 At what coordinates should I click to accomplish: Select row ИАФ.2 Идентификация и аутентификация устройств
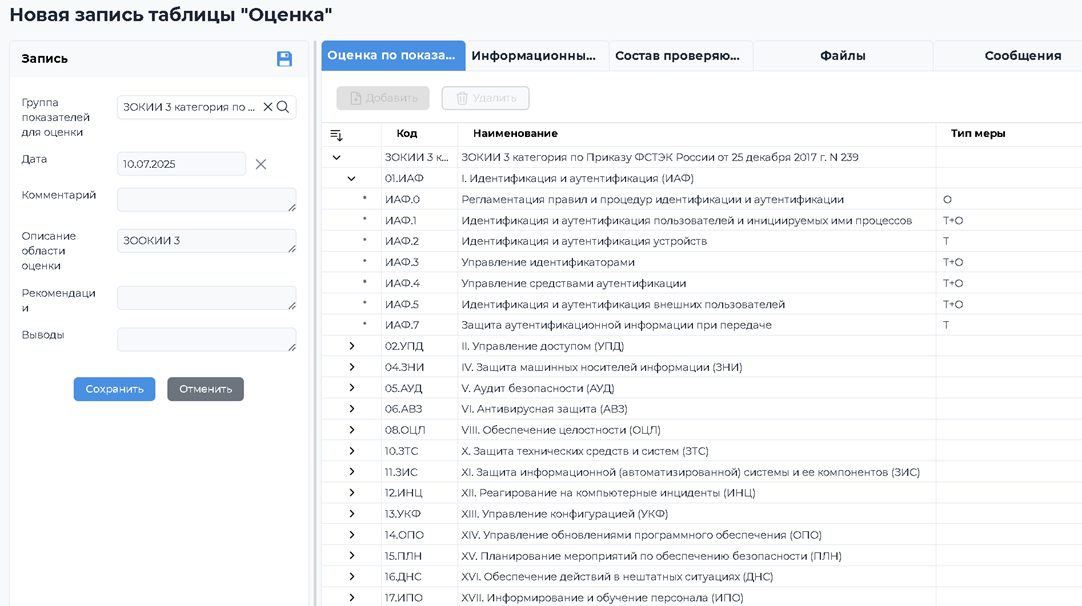click(702, 241)
